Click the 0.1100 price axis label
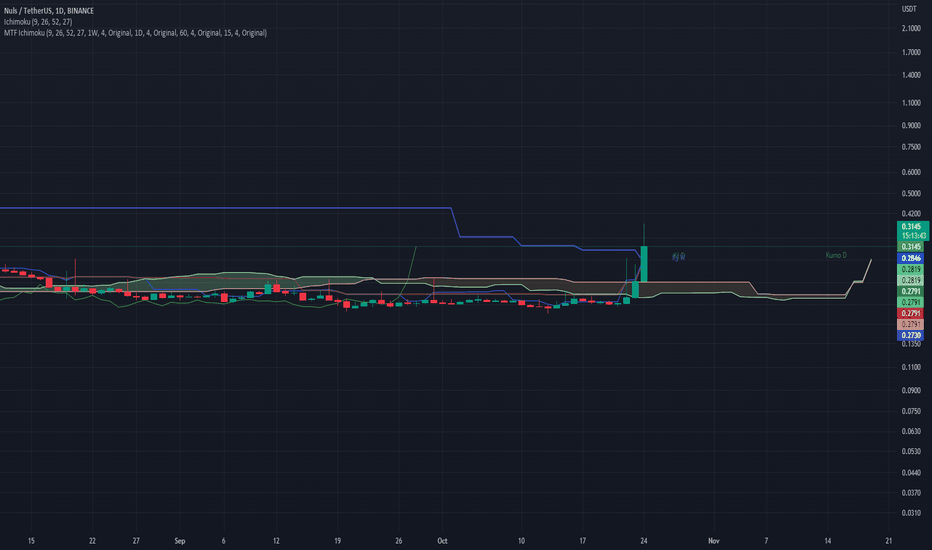The width and height of the screenshot is (932, 550). 911,367
